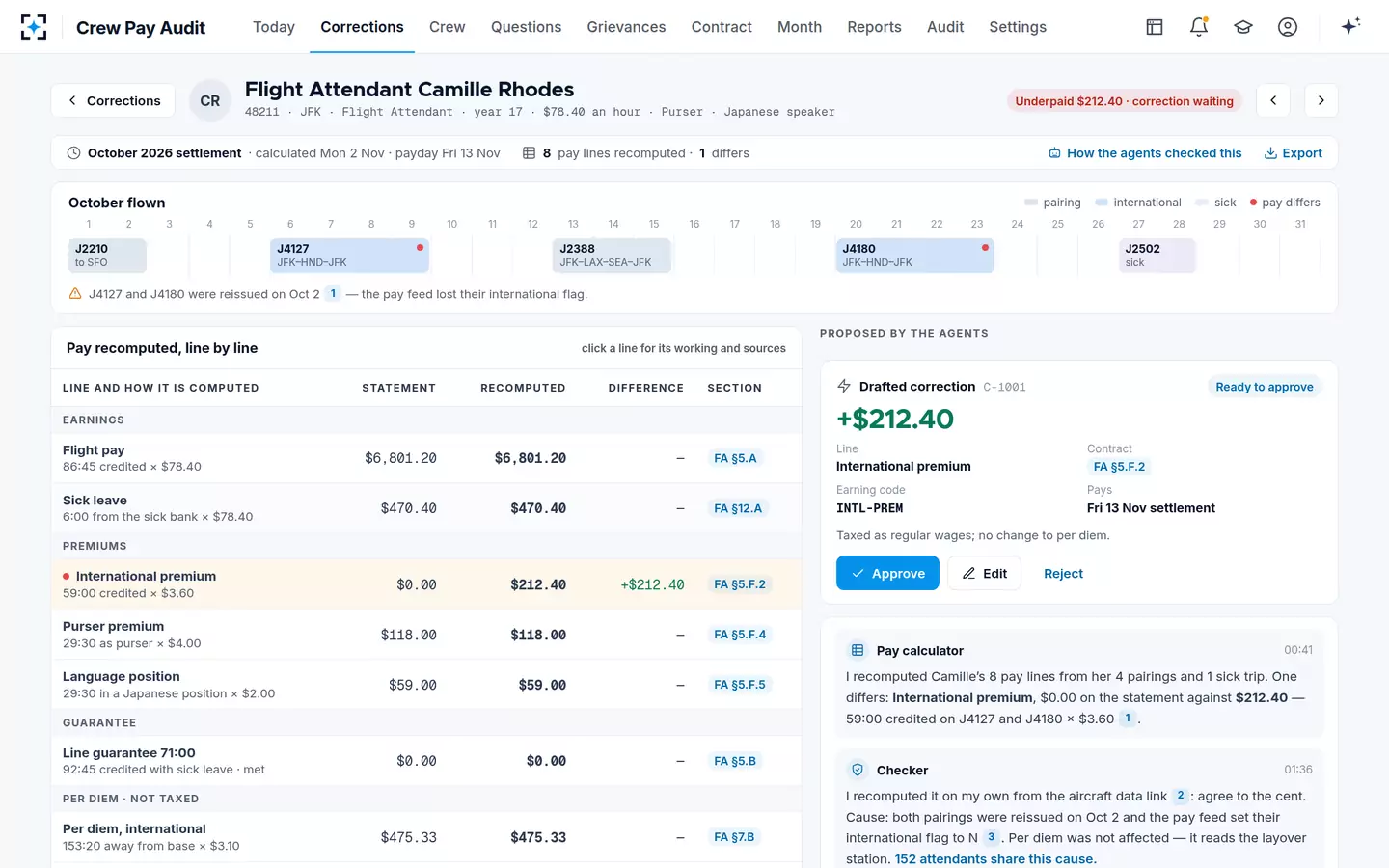Image resolution: width=1389 pixels, height=868 pixels.
Task: Go back to Corrections list
Action: click(113, 100)
